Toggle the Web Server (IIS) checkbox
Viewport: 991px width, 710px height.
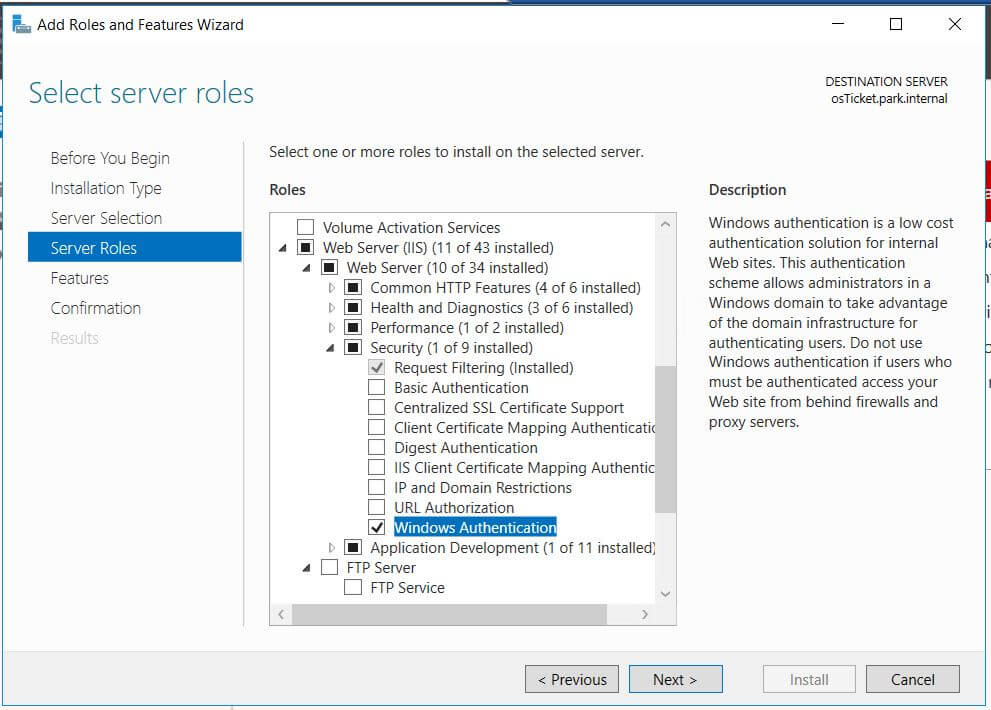[x=305, y=247]
